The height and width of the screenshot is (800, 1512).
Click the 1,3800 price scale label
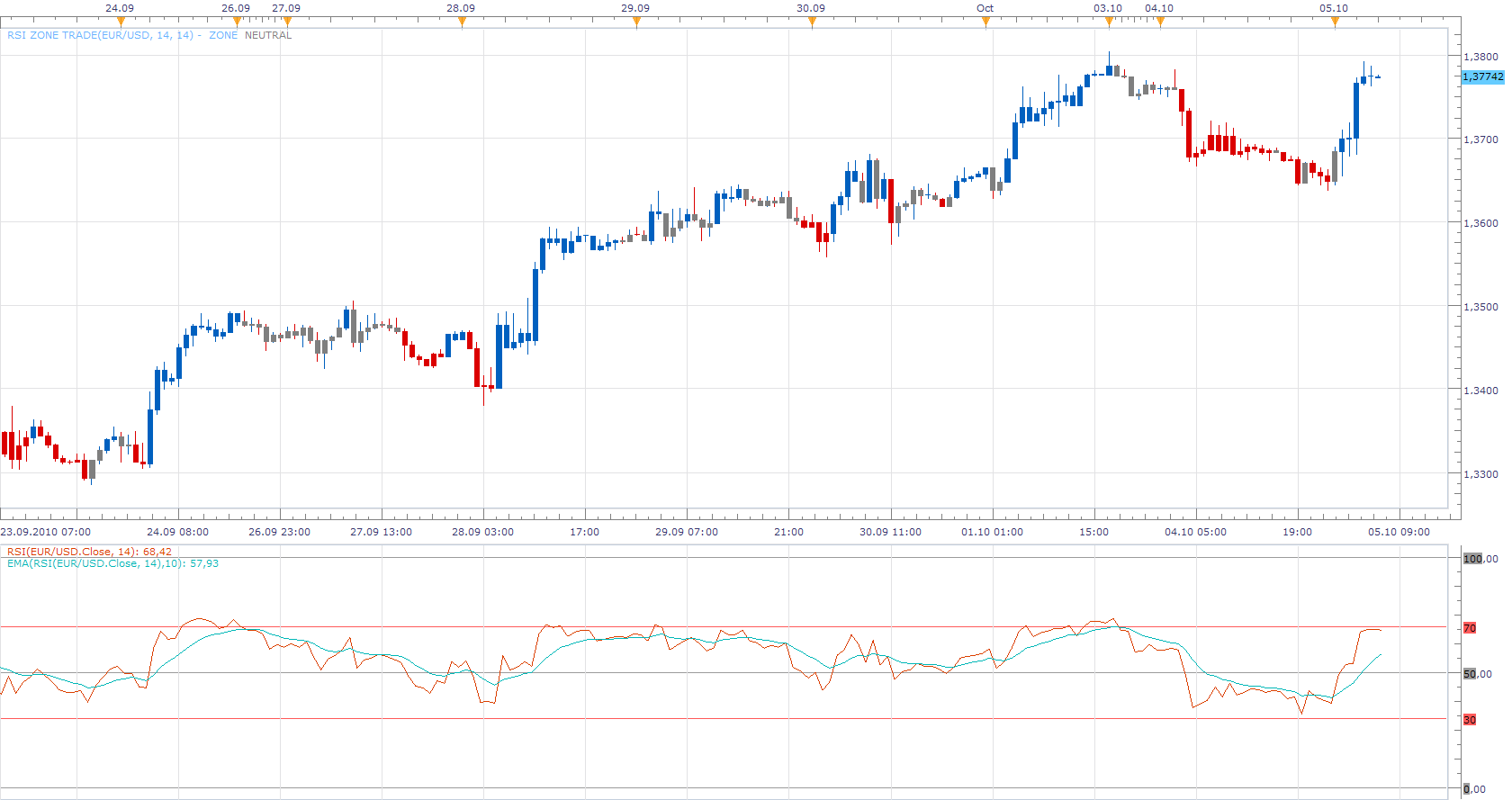click(x=1480, y=57)
